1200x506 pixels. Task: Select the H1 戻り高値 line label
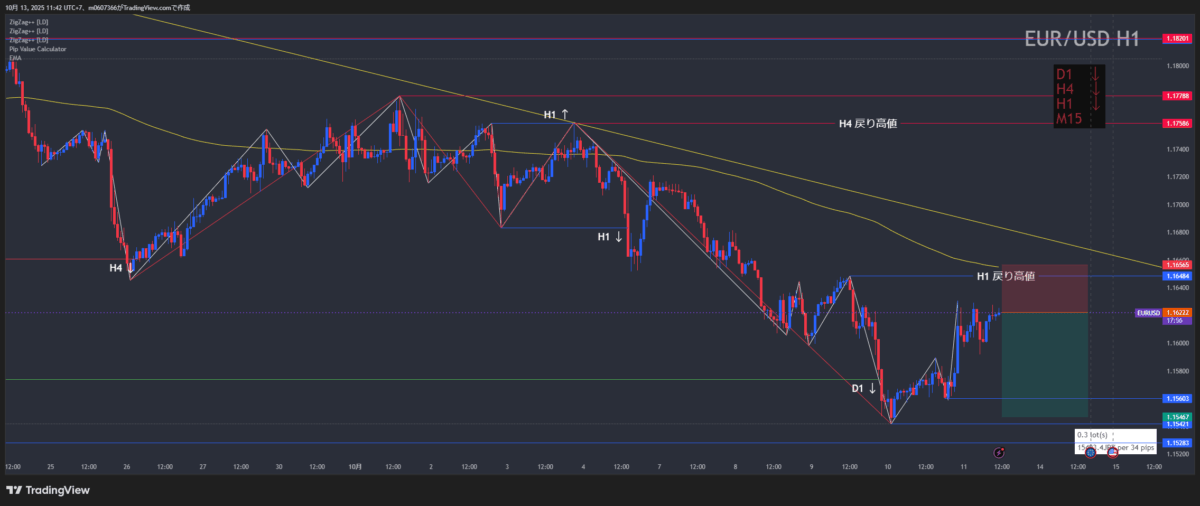point(1005,275)
